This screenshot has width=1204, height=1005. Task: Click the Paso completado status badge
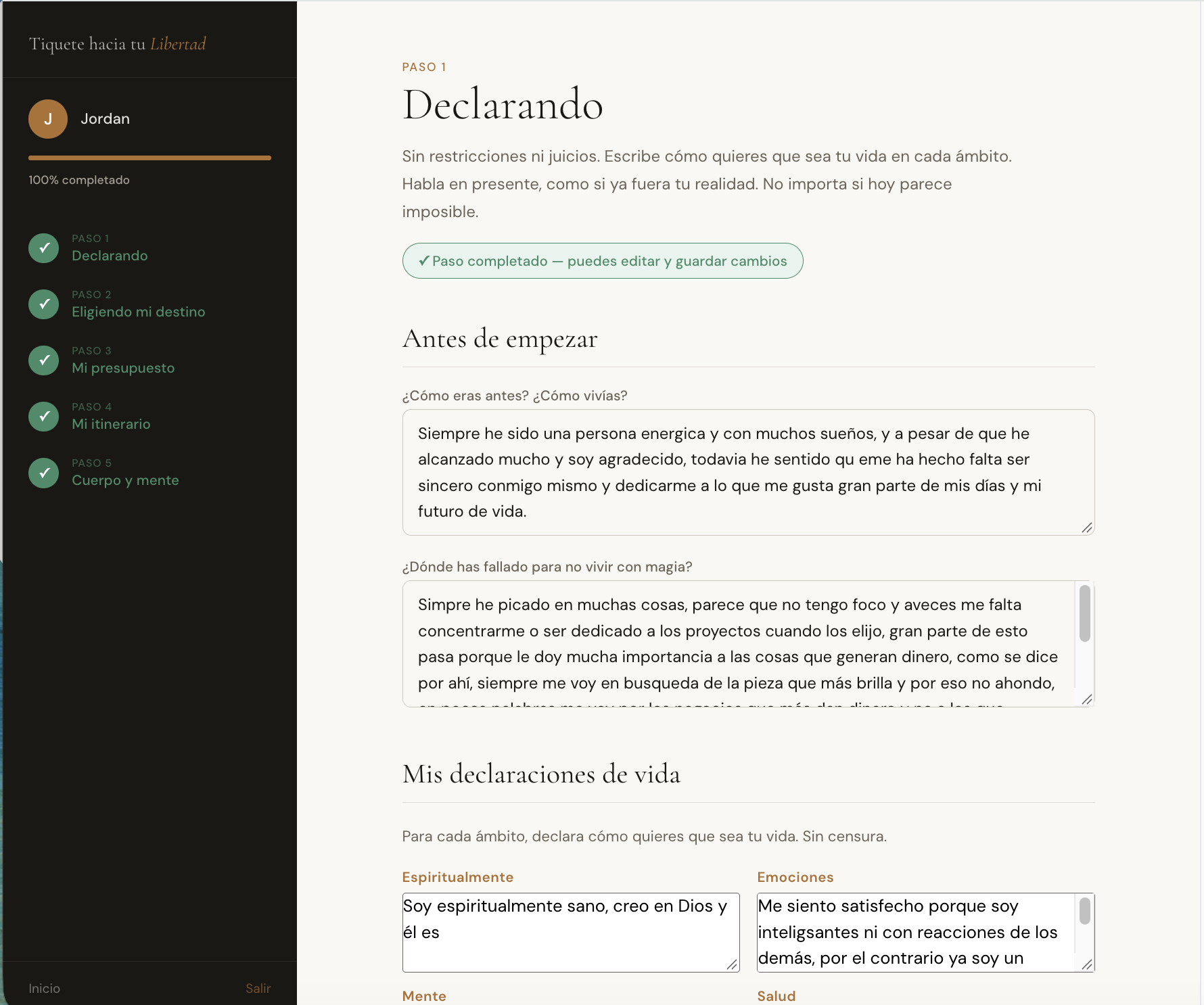pos(603,261)
